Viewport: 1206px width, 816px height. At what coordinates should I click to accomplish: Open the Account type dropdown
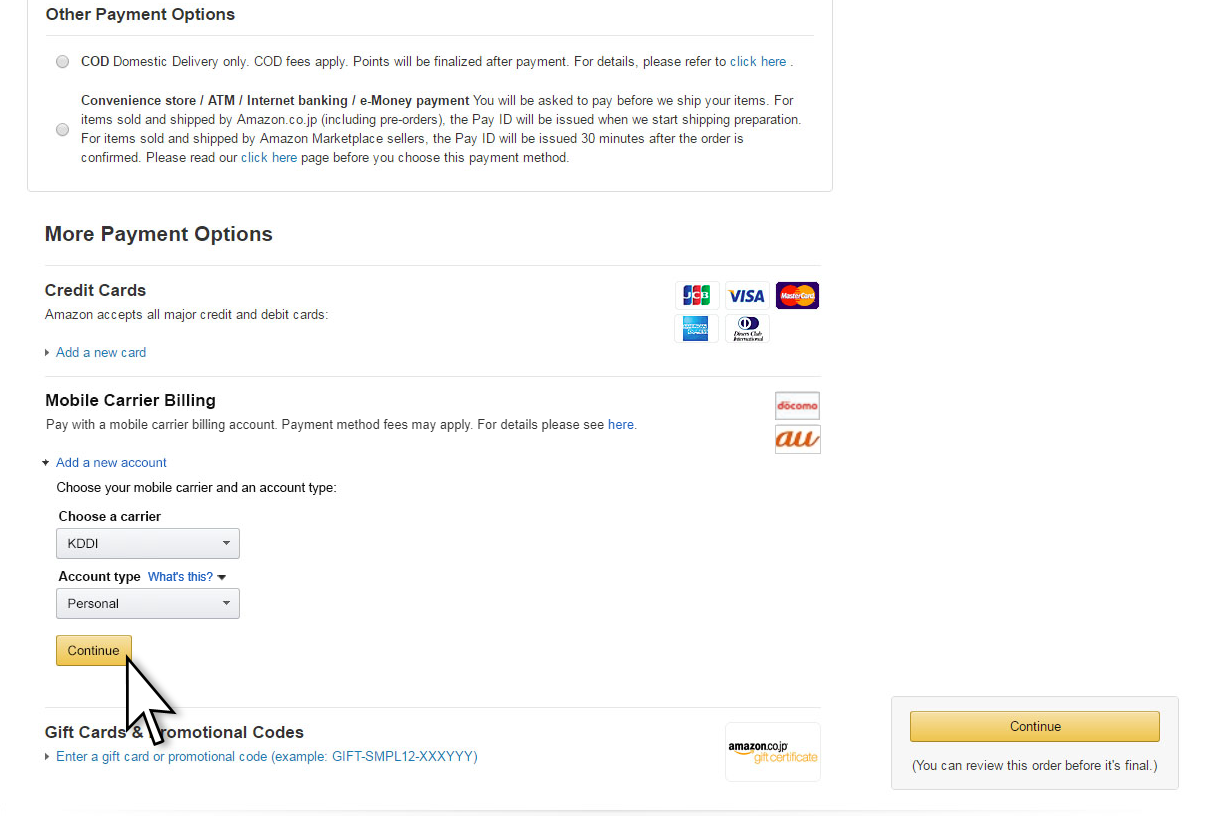[148, 604]
